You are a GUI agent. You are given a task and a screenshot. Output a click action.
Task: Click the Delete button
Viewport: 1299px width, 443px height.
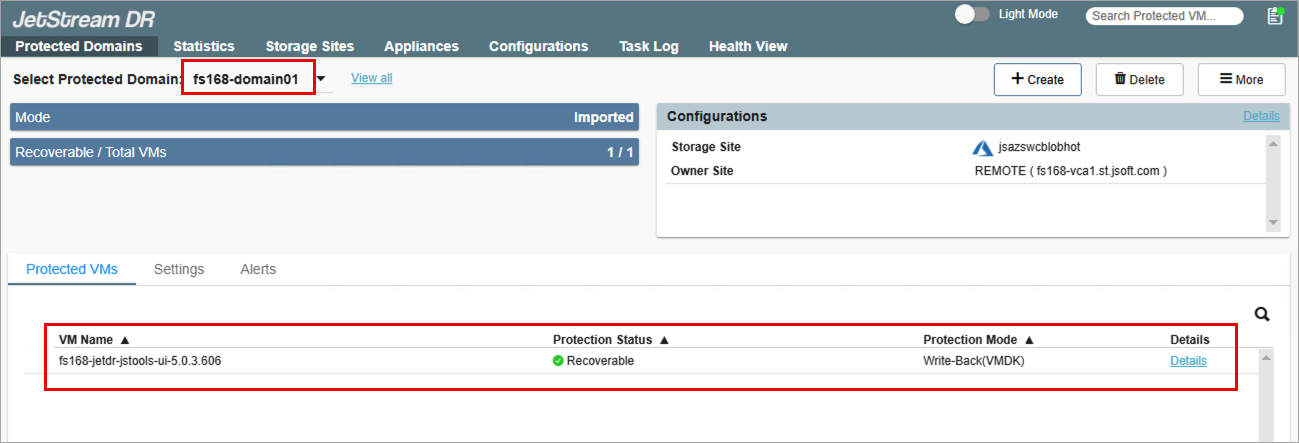pos(1139,80)
